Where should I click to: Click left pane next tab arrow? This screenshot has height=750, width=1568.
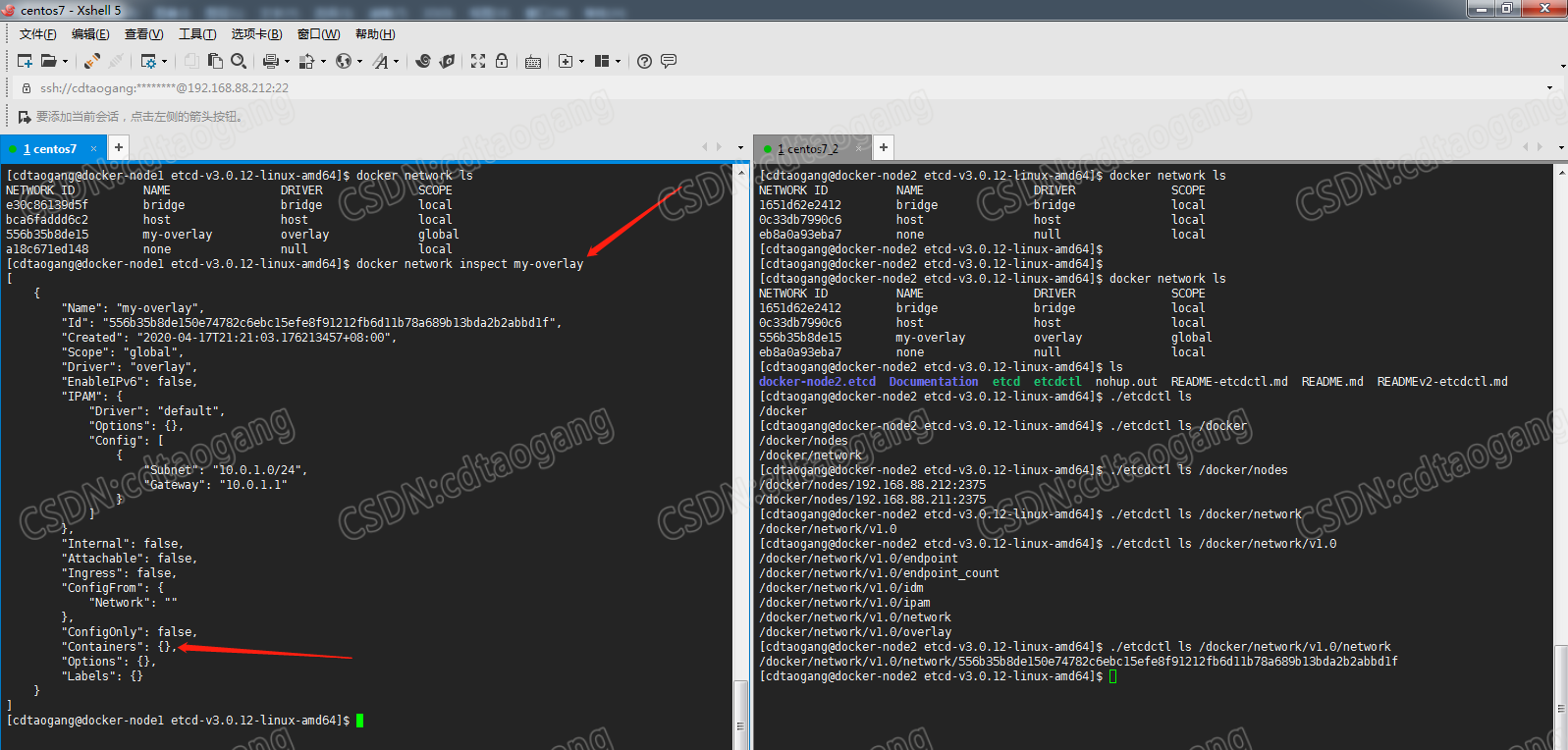tap(719, 147)
